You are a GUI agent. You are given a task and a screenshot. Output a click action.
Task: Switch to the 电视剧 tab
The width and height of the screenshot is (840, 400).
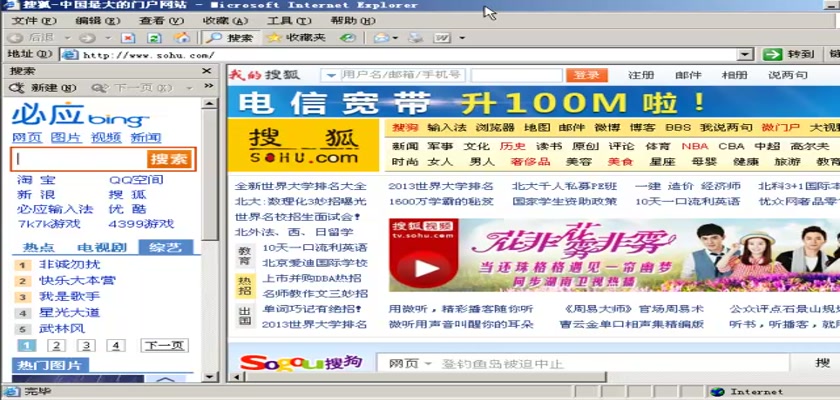102,247
